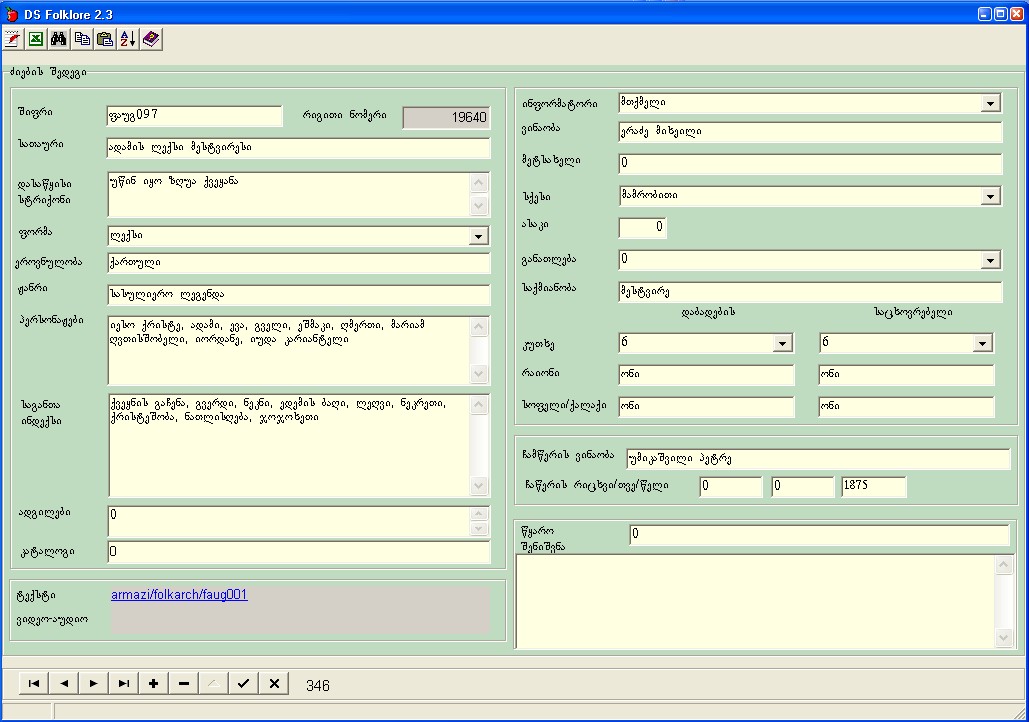Expand the ინფორმატორი dropdown showing მთქმელი
Viewport: 1029px width, 722px height.
point(990,103)
